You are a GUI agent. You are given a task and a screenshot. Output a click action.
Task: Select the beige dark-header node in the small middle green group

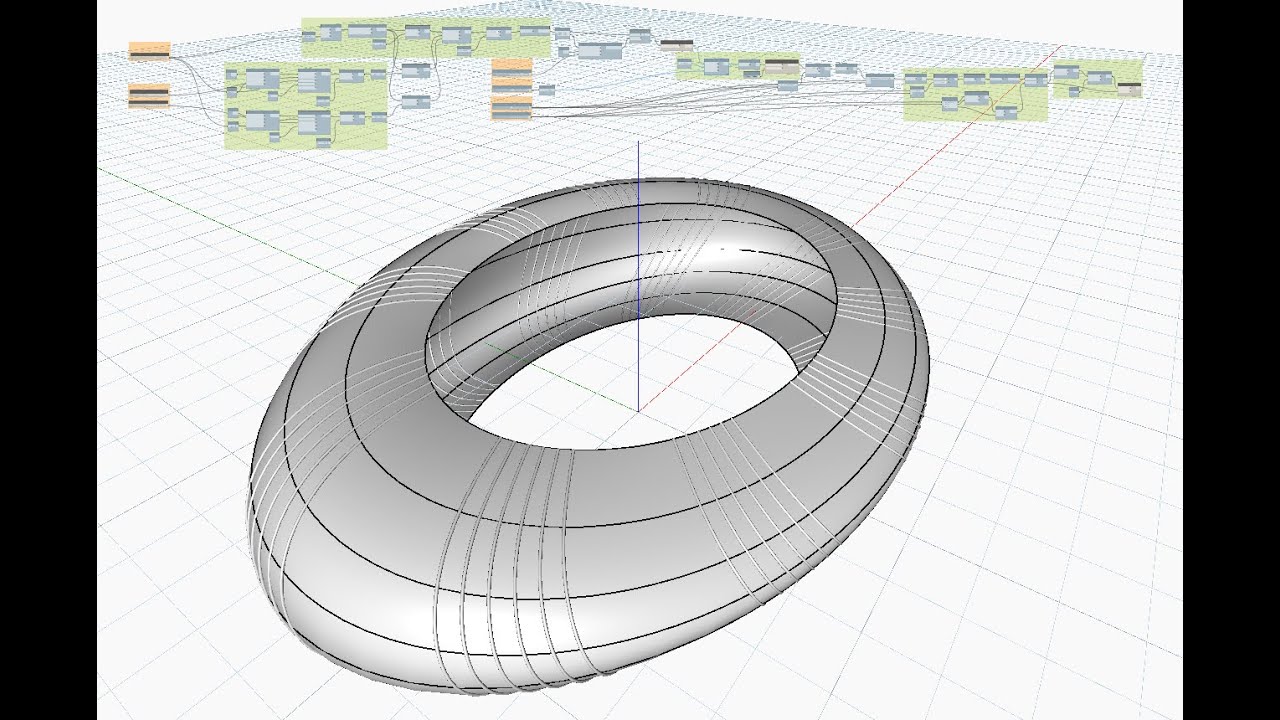pyautogui.click(x=781, y=67)
